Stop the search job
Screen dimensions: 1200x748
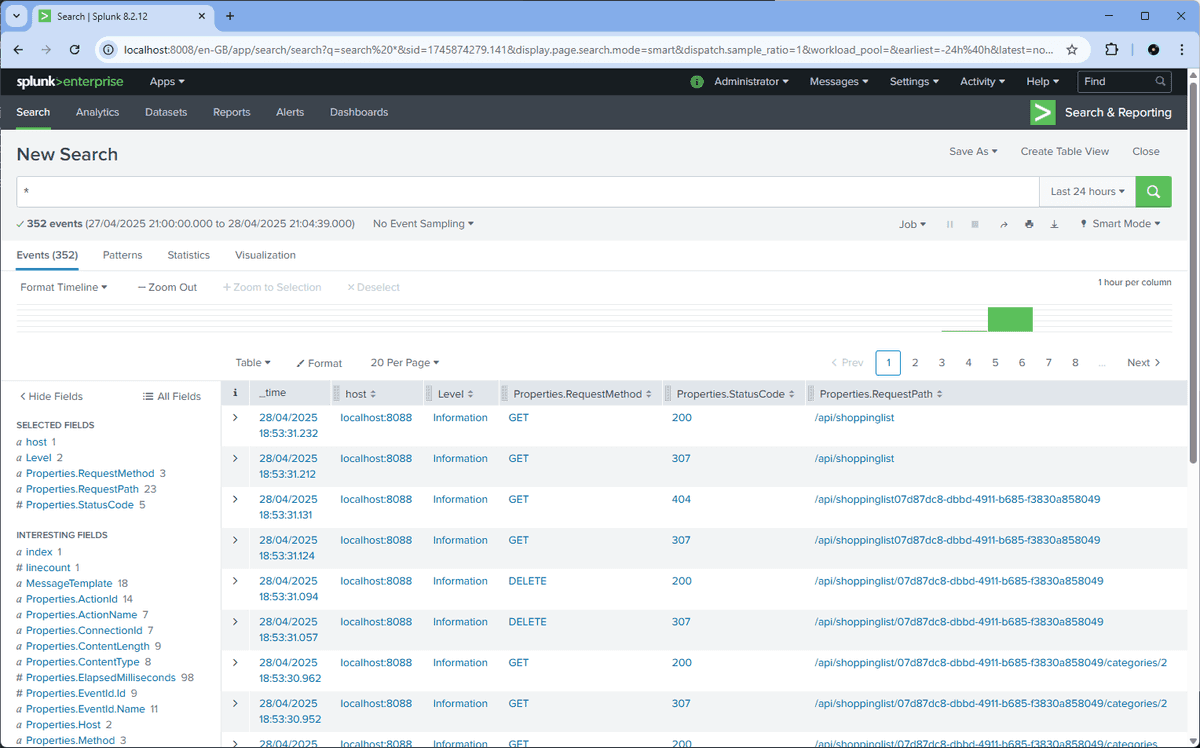(975, 224)
